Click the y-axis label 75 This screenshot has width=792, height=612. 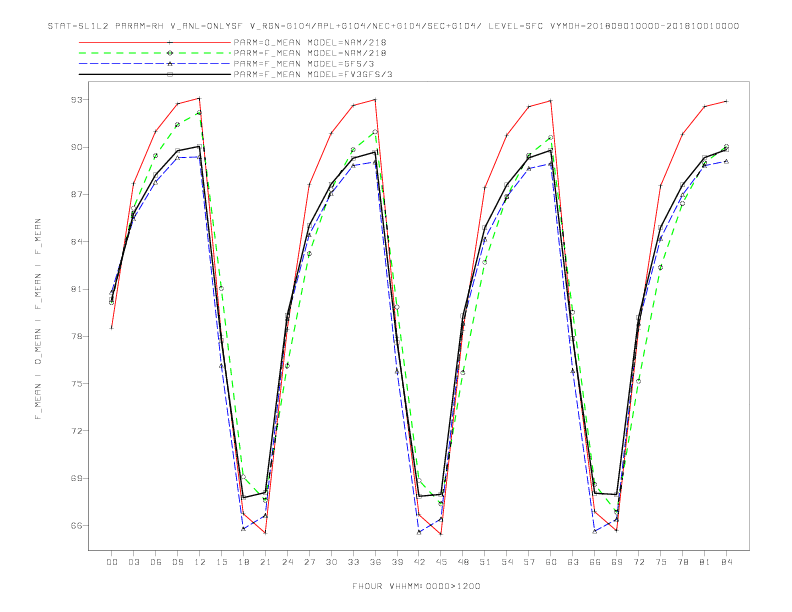click(76, 384)
